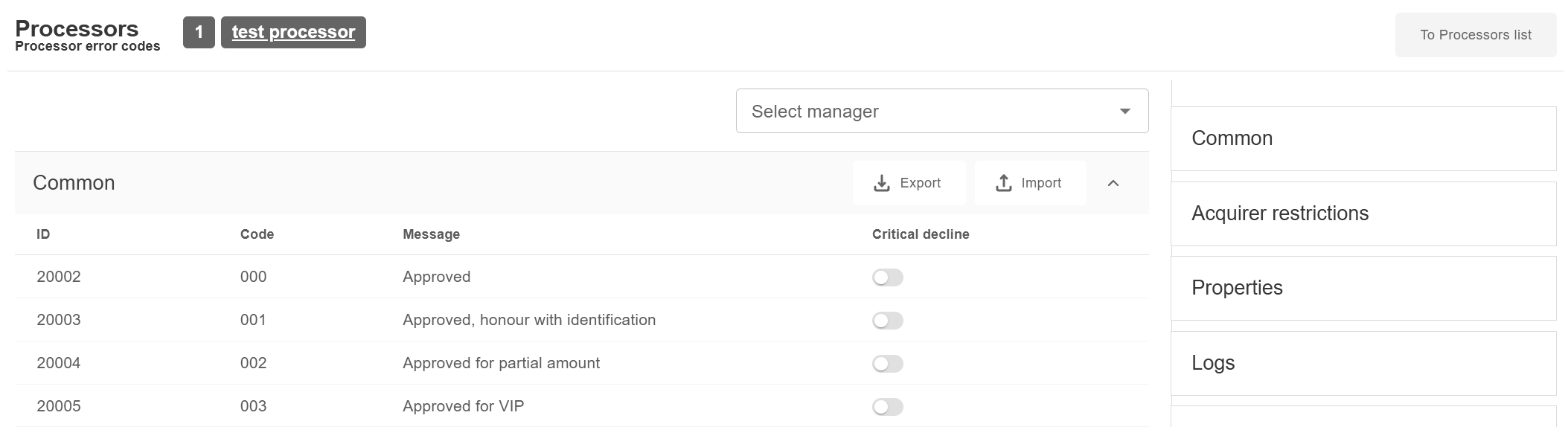Open the Acquirer restrictions section
The height and width of the screenshot is (427, 1568).
[1363, 213]
